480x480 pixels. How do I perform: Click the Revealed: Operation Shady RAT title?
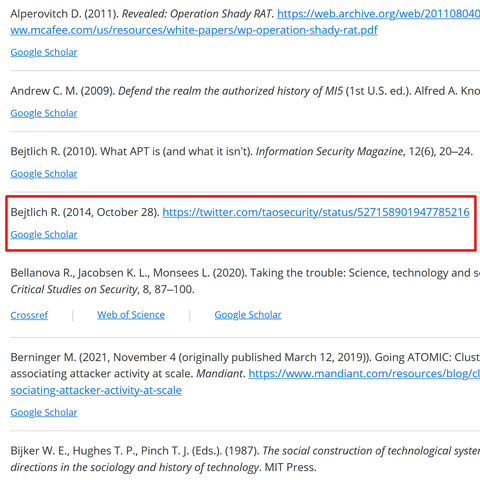pos(197,14)
